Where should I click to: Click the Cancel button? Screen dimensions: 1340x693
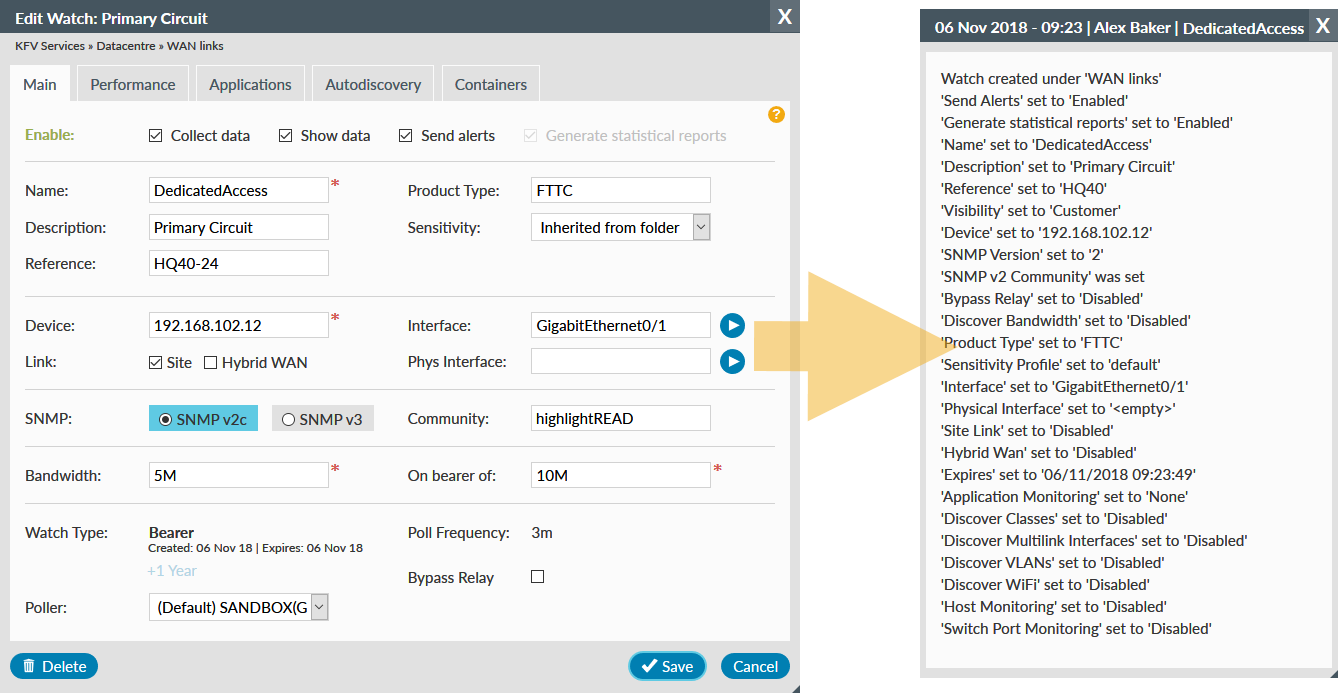[755, 666]
